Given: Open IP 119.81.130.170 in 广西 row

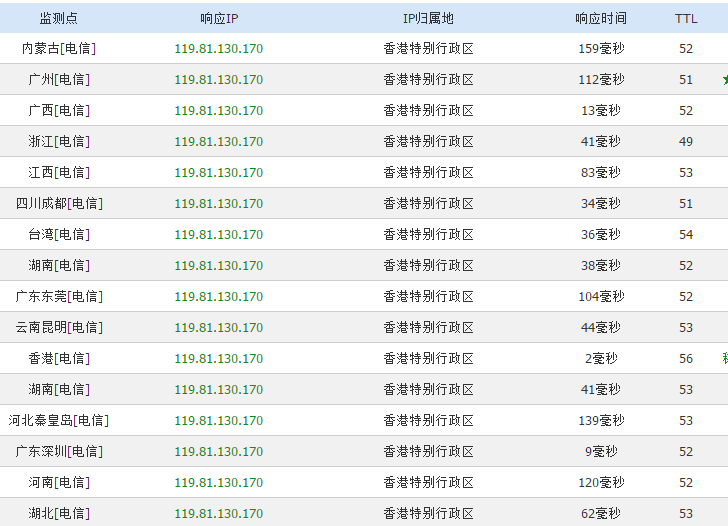Looking at the screenshot, I should click(219, 111).
